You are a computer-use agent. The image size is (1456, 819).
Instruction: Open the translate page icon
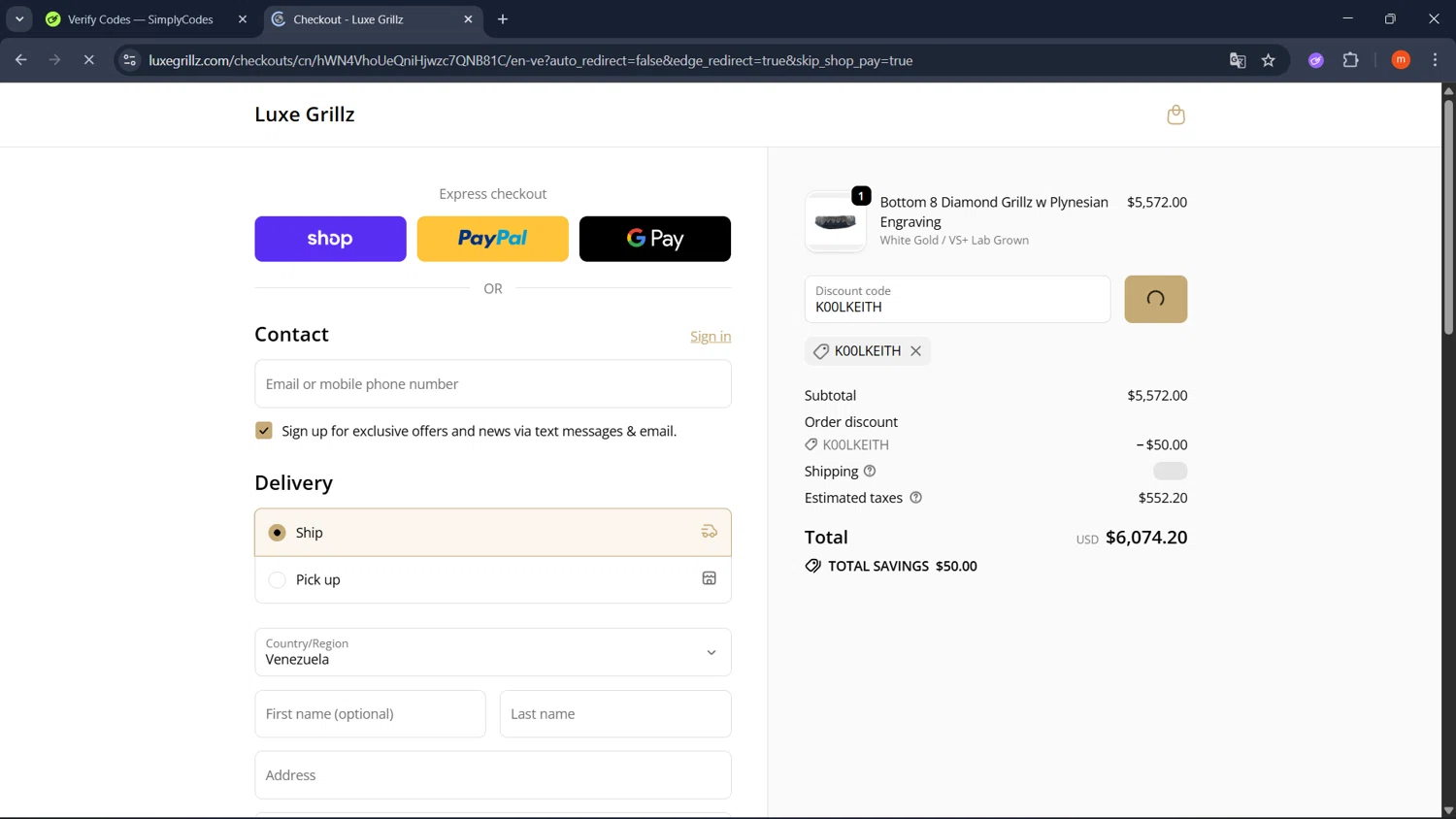1238,60
